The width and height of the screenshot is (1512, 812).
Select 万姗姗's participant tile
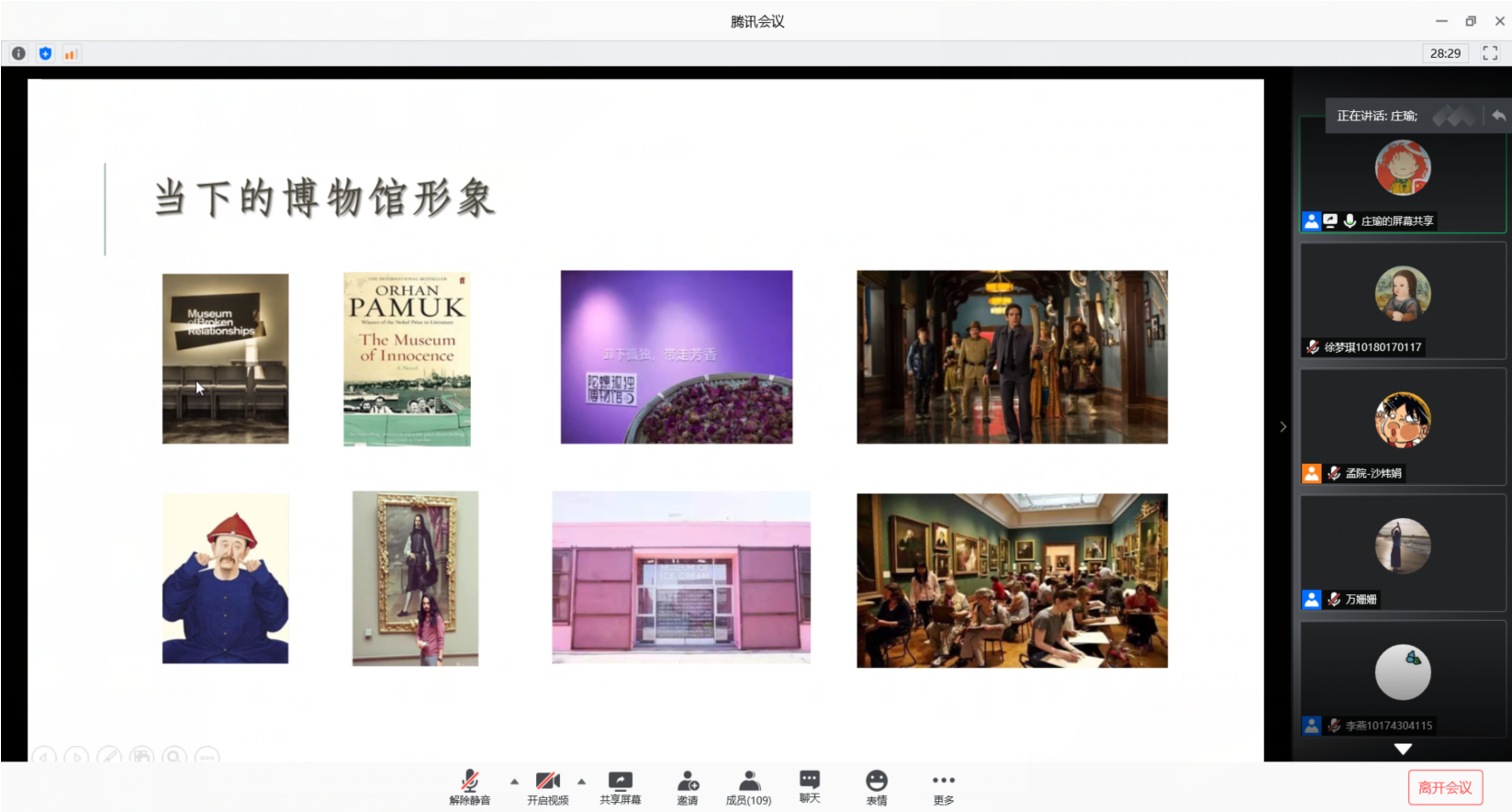click(x=1403, y=552)
